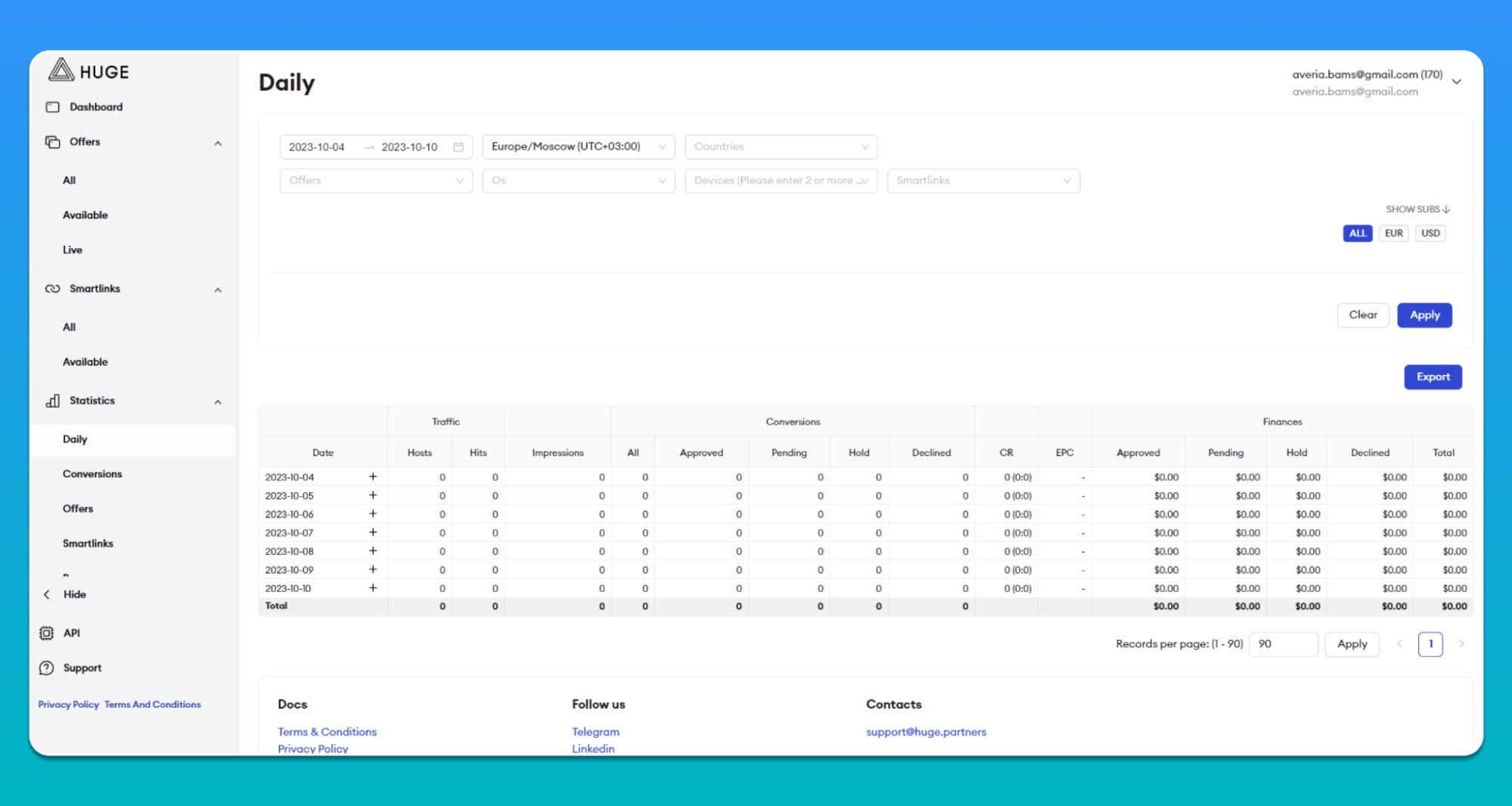Open the Countries dropdown
The height and width of the screenshot is (806, 1512).
[x=781, y=147]
